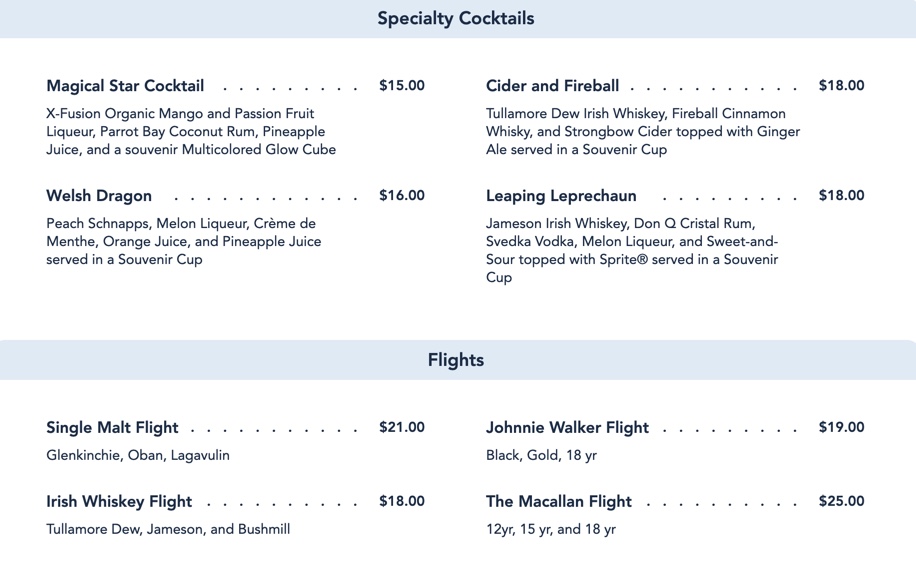Click the $16.00 Welsh Dragon price
This screenshot has width=916, height=563.
(x=402, y=196)
